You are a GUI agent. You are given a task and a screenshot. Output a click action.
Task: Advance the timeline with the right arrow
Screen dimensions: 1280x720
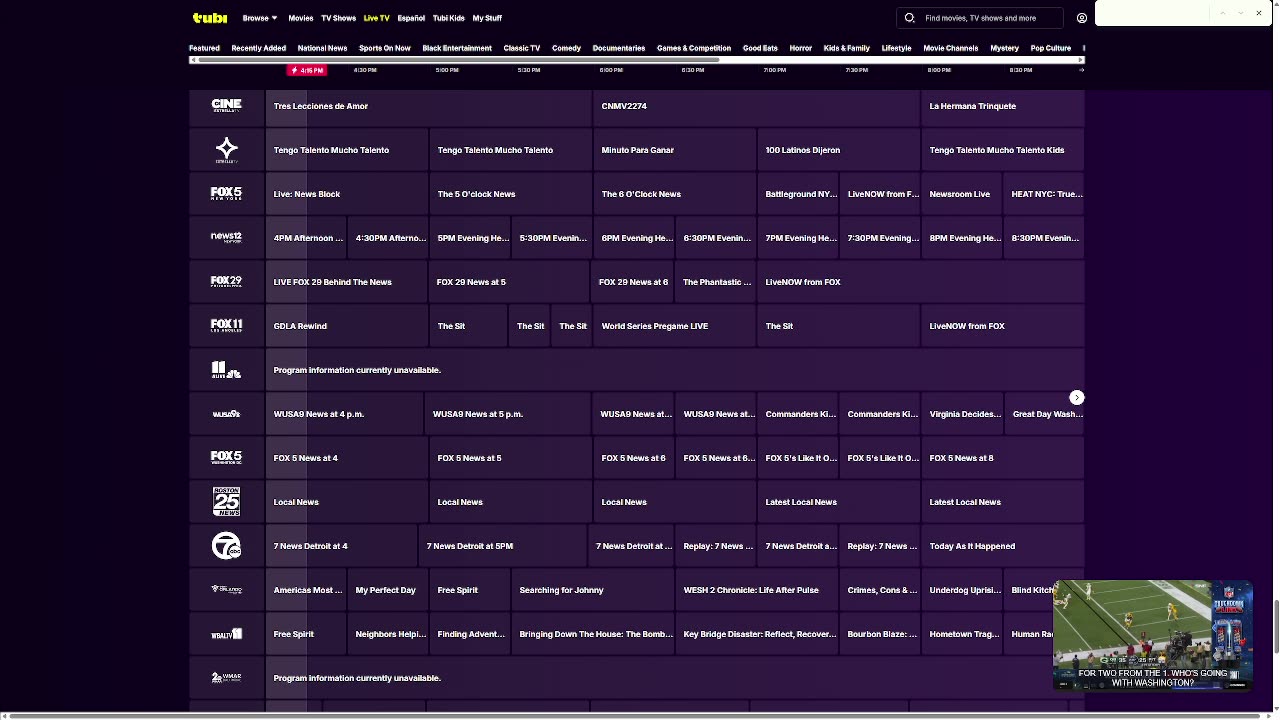coord(1081,70)
